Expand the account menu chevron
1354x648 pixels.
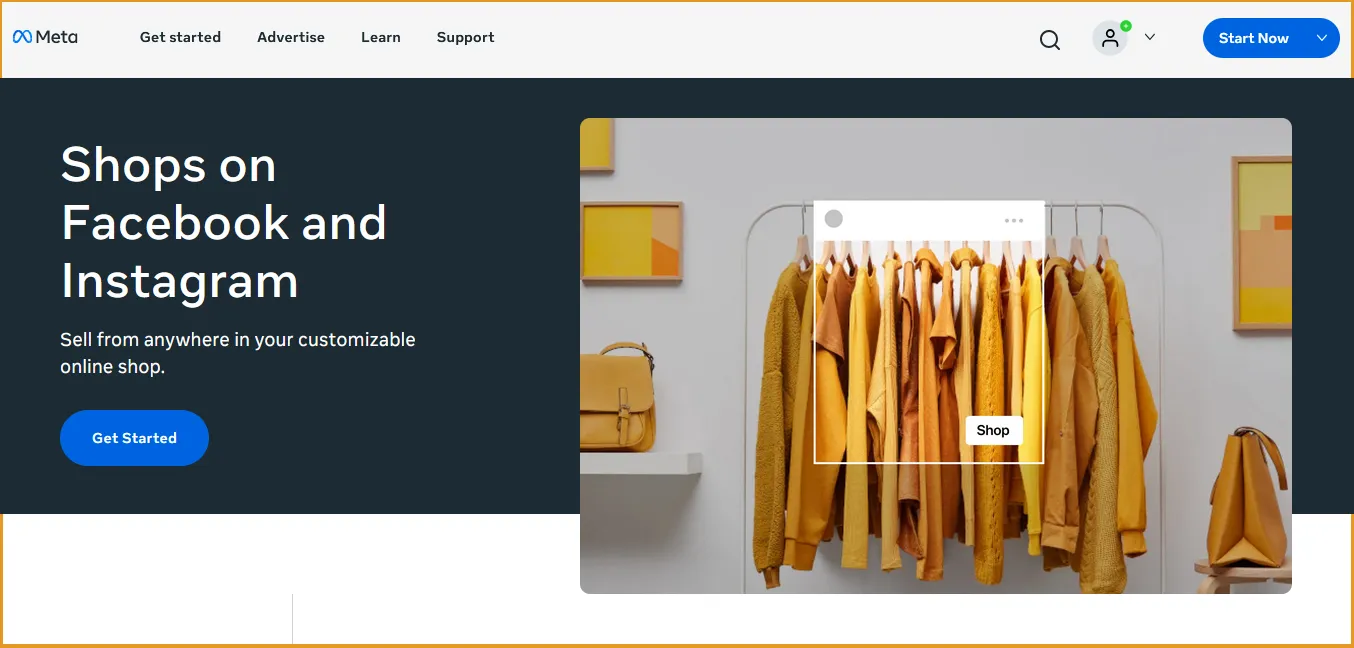[1150, 37]
